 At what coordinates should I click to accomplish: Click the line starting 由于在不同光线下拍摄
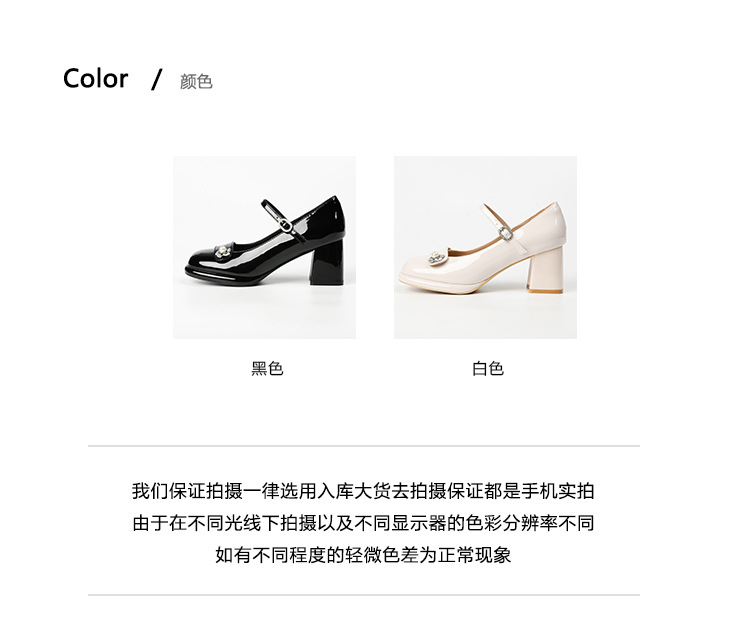pos(363,523)
